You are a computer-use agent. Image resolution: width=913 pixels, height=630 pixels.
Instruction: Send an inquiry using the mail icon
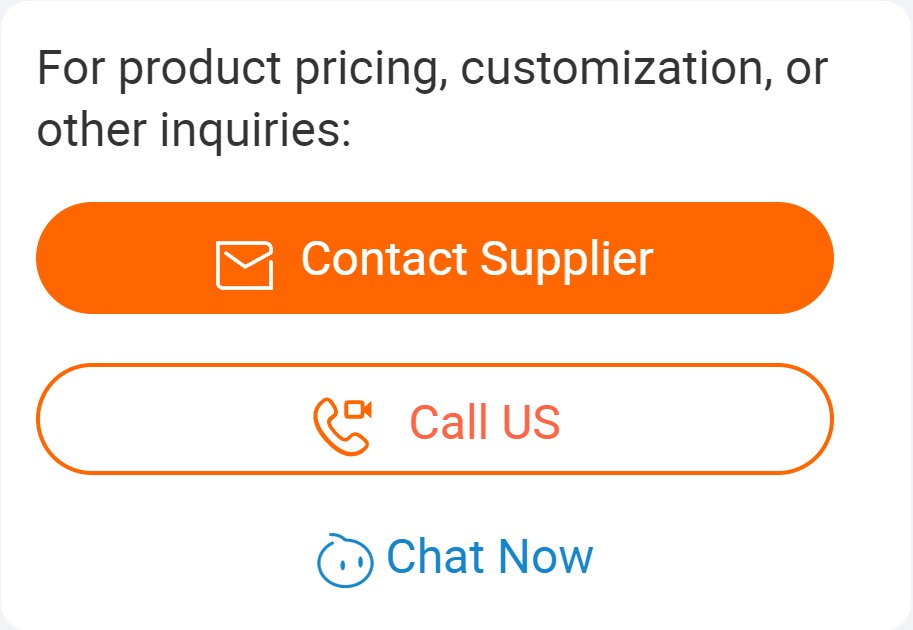coord(244,266)
